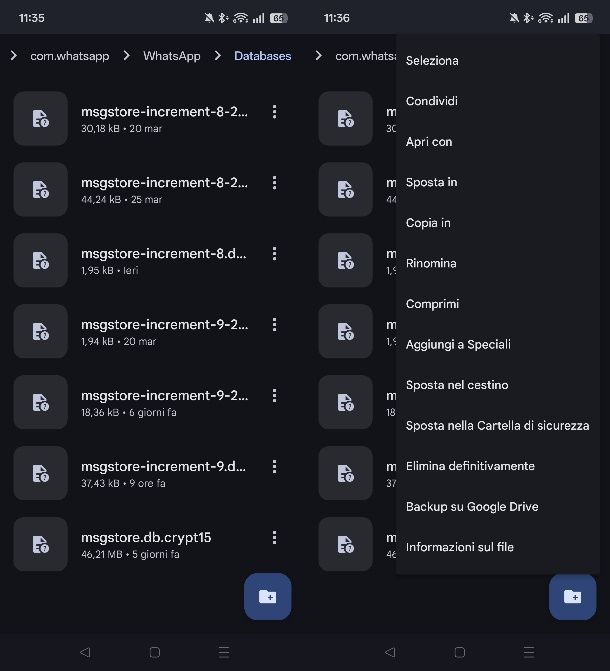This screenshot has width=610, height=671.
Task: Select Aggiungi a Speciali option
Action: (458, 344)
